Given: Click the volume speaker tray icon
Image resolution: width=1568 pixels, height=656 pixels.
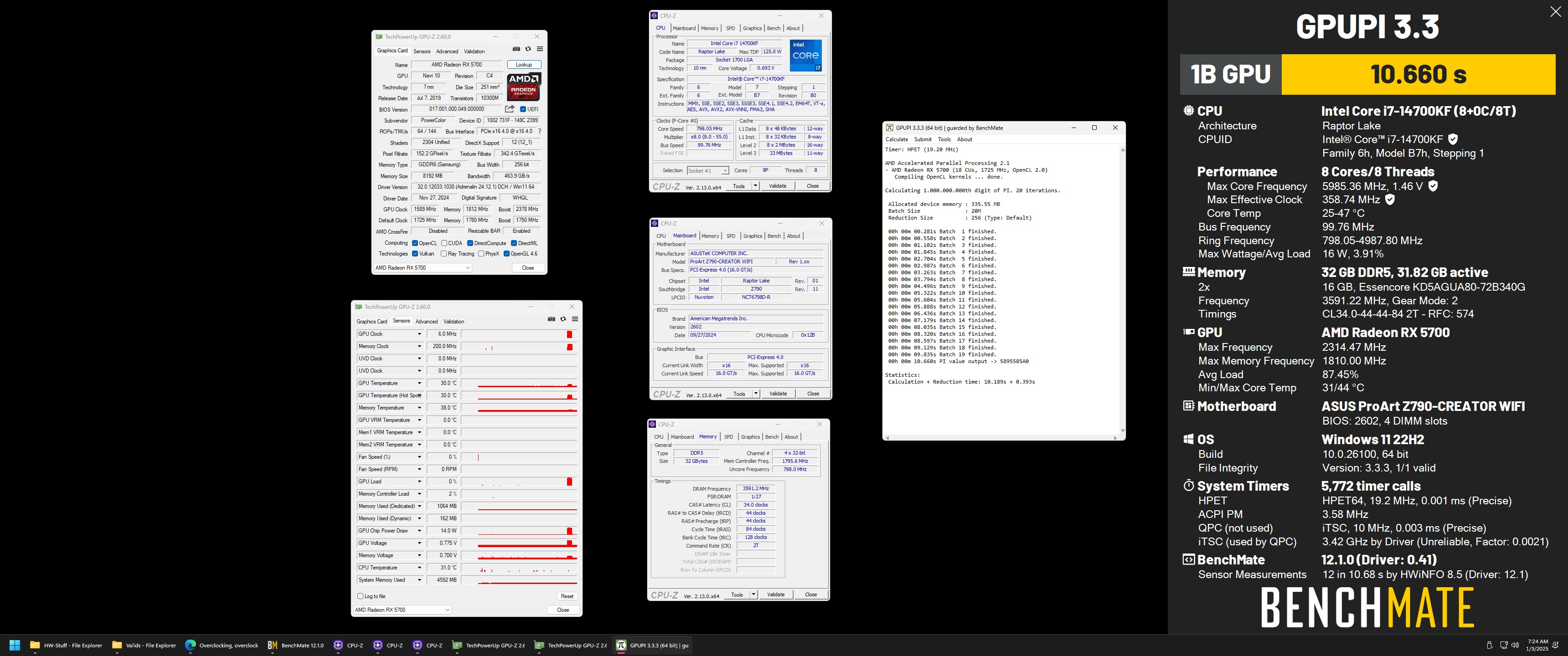Looking at the screenshot, I should coord(1515,645).
